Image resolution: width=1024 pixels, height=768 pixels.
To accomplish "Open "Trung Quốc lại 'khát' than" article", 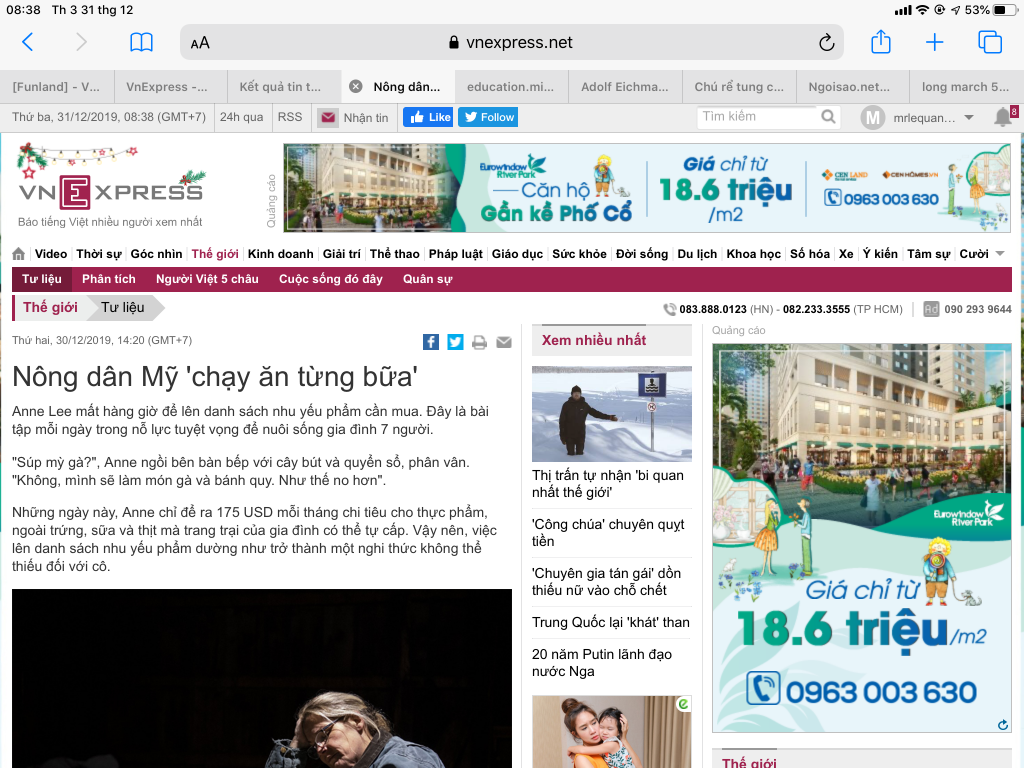I will coord(611,622).
